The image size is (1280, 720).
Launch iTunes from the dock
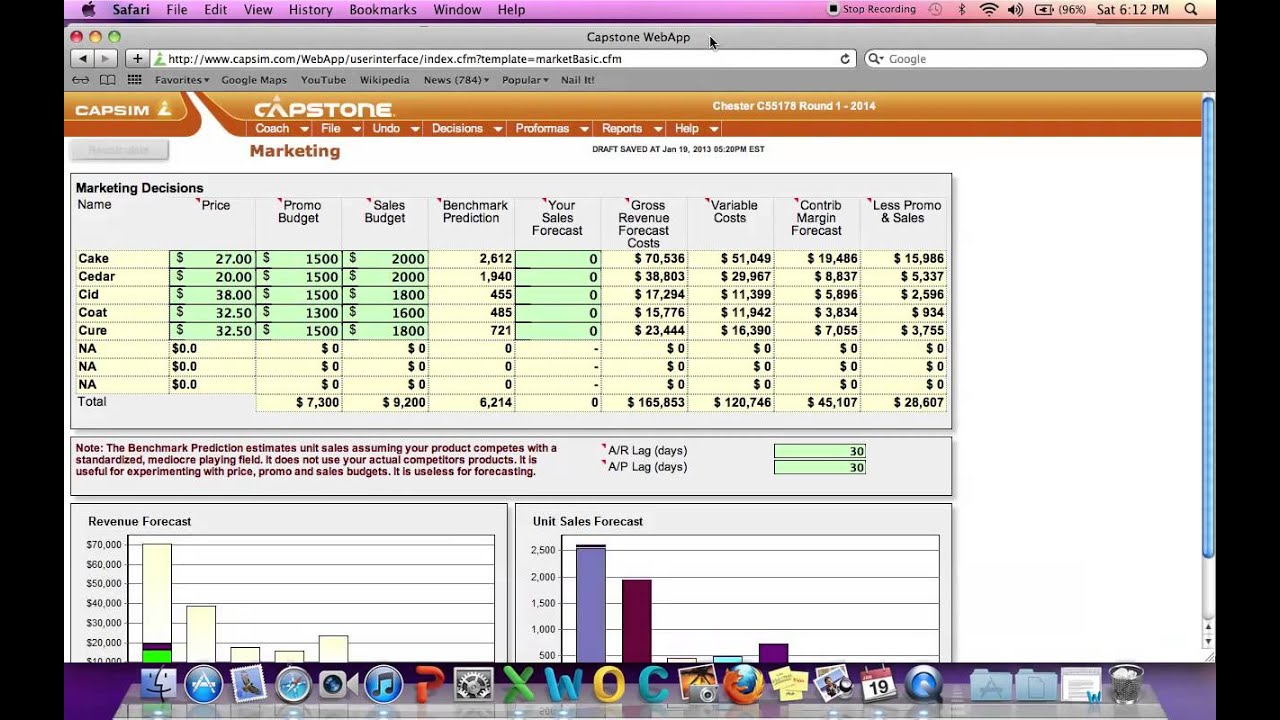point(384,685)
